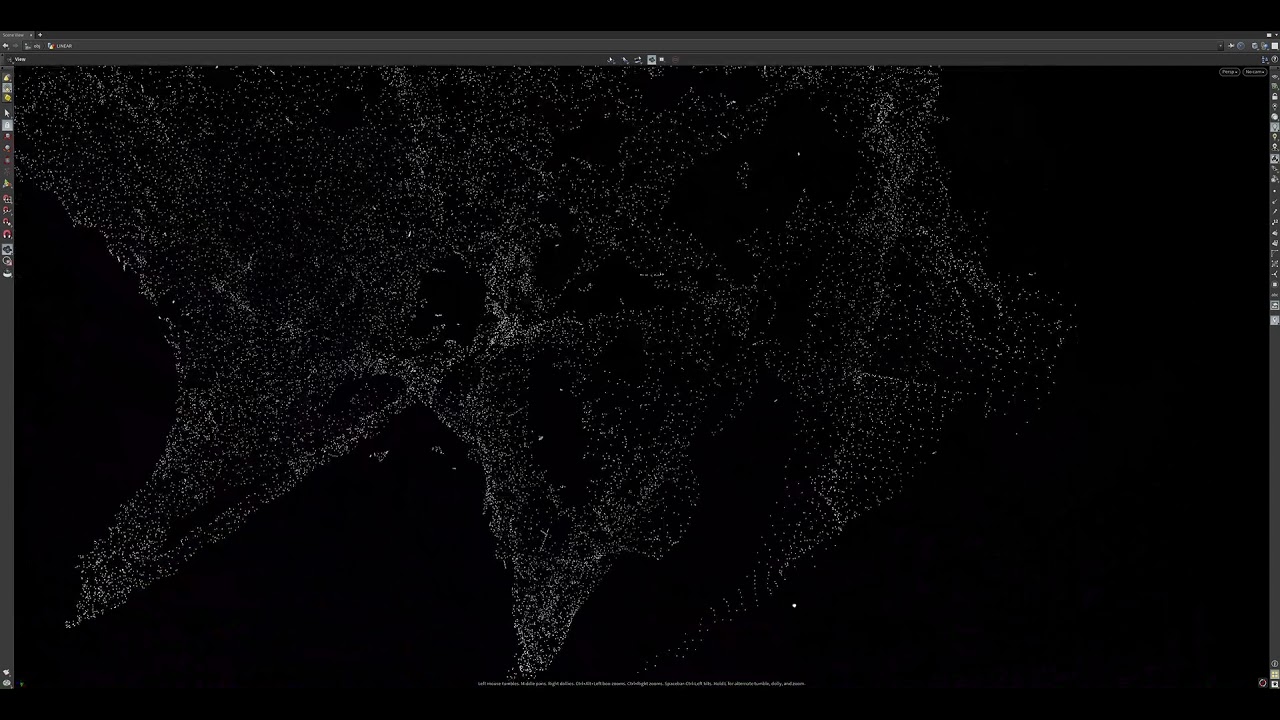Image resolution: width=1280 pixels, height=720 pixels.
Task: Toggle display point numbers icon
Action: tap(1275, 221)
